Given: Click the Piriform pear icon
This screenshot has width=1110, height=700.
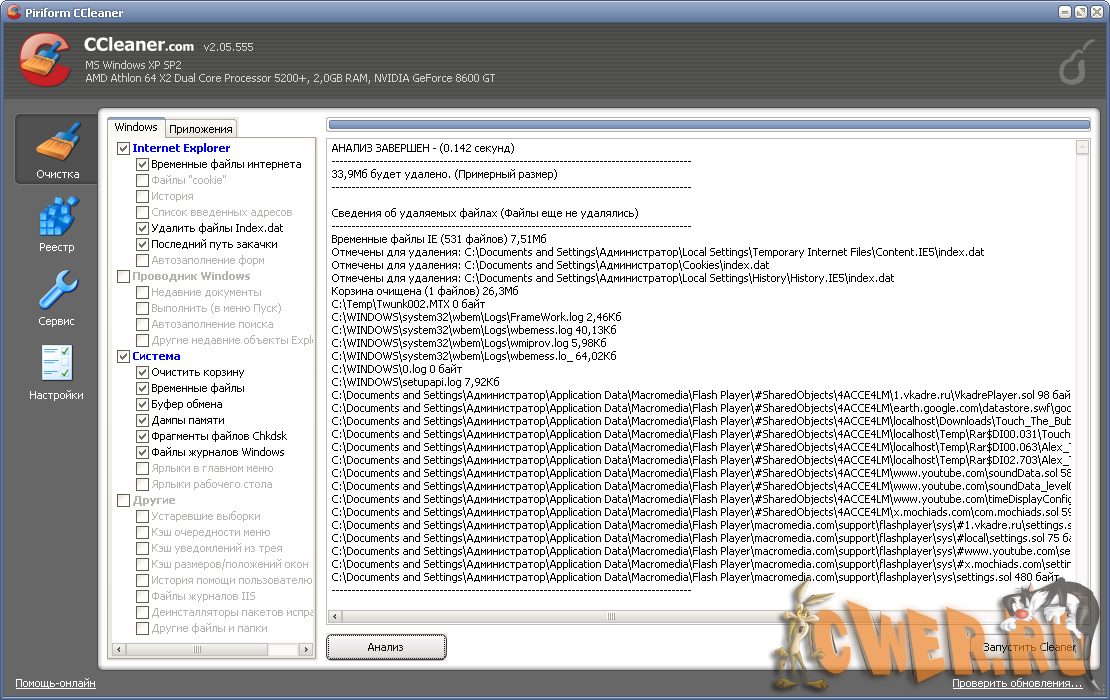Looking at the screenshot, I should coord(1074,64).
